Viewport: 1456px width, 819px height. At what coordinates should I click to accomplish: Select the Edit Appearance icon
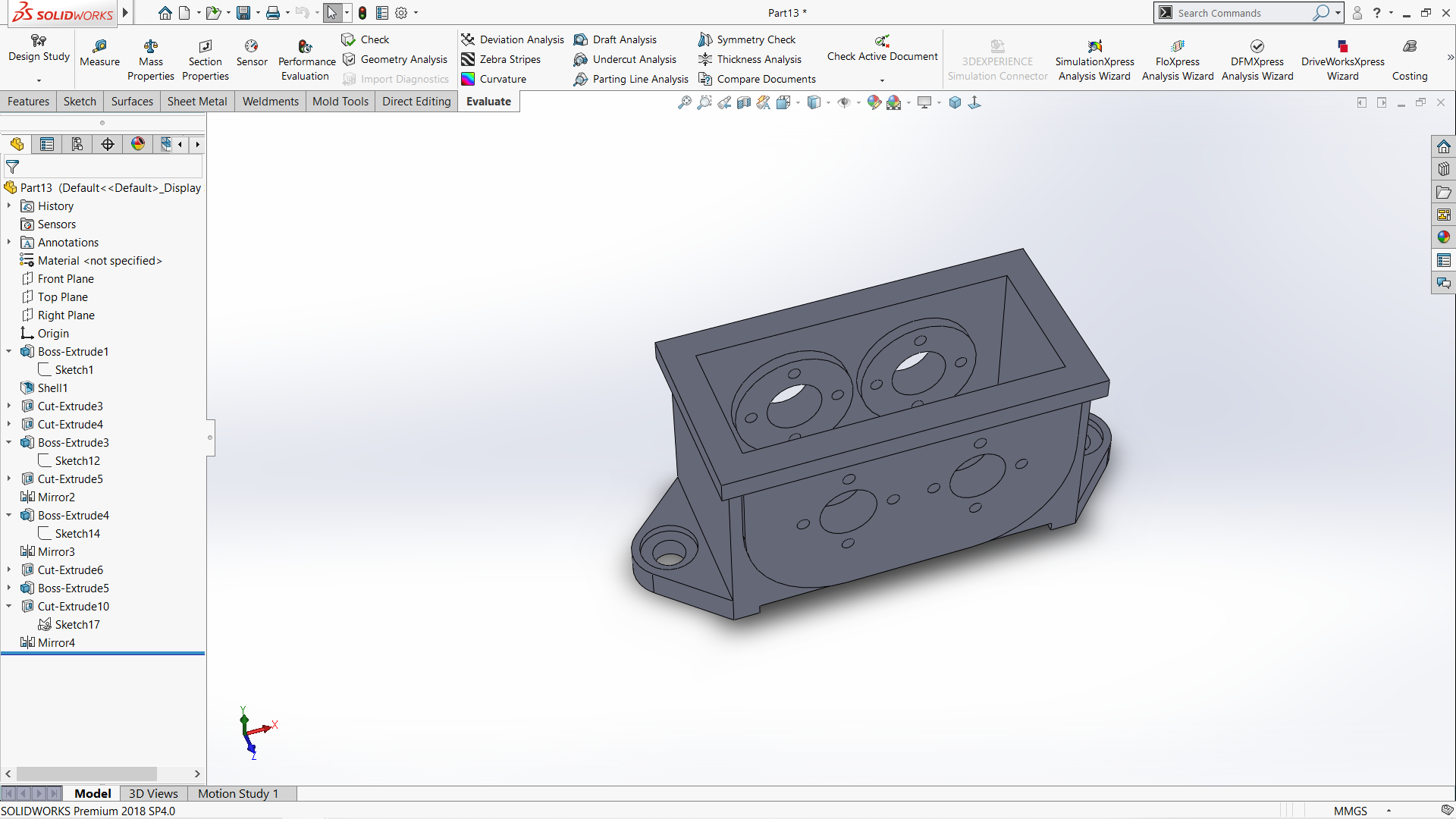[874, 102]
